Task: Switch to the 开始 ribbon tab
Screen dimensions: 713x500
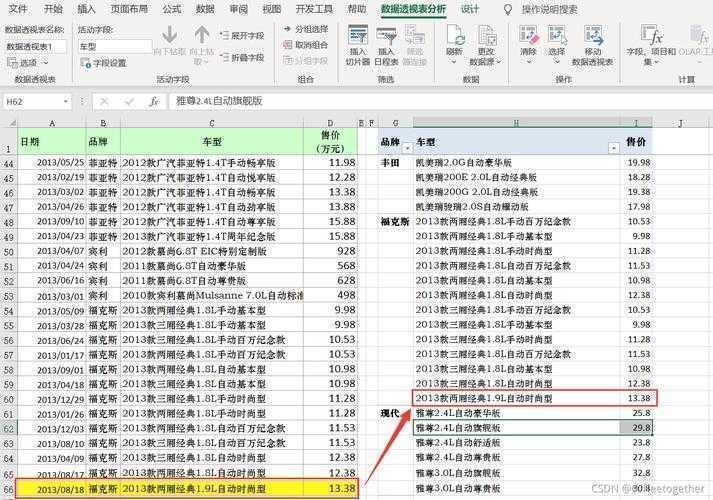Action: pos(53,9)
